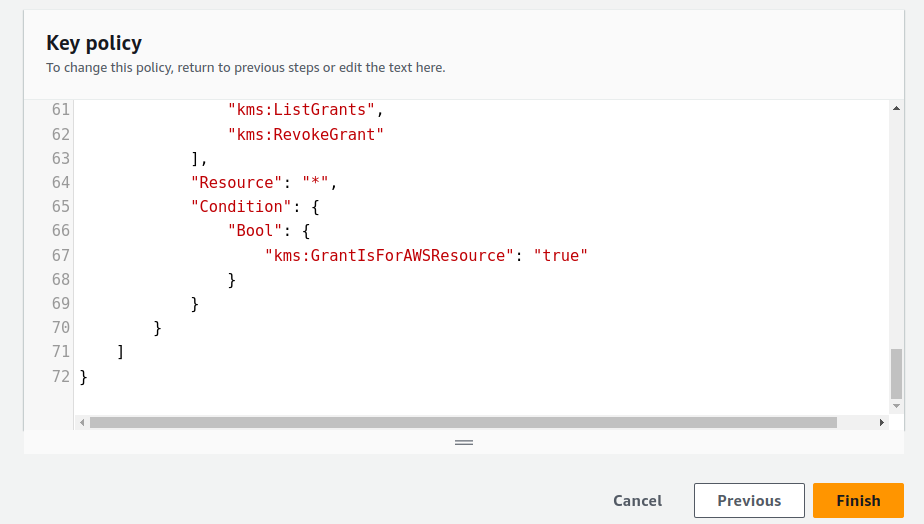
Task: Click line number 61 in the gutter
Action: pos(60,110)
